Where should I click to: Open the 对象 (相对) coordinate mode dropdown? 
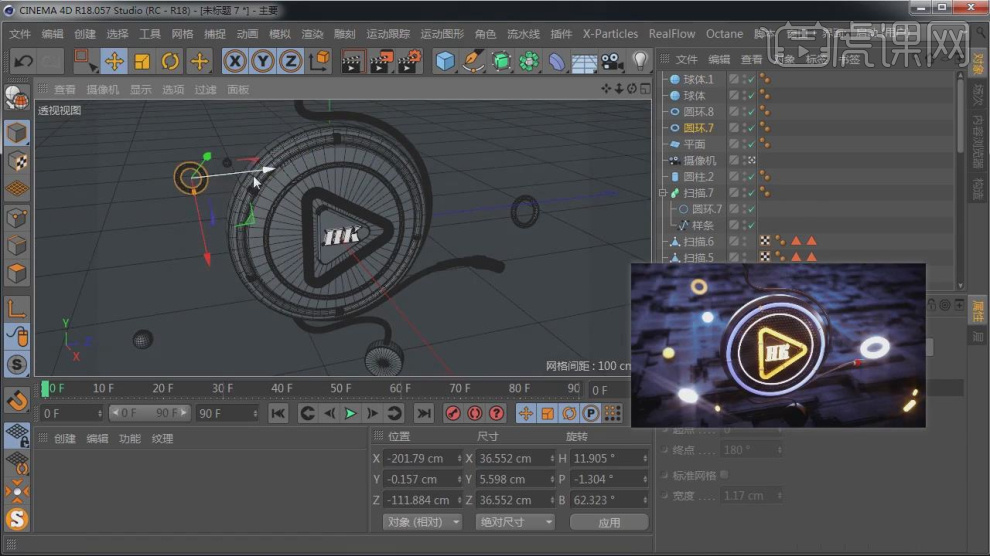tap(422, 522)
